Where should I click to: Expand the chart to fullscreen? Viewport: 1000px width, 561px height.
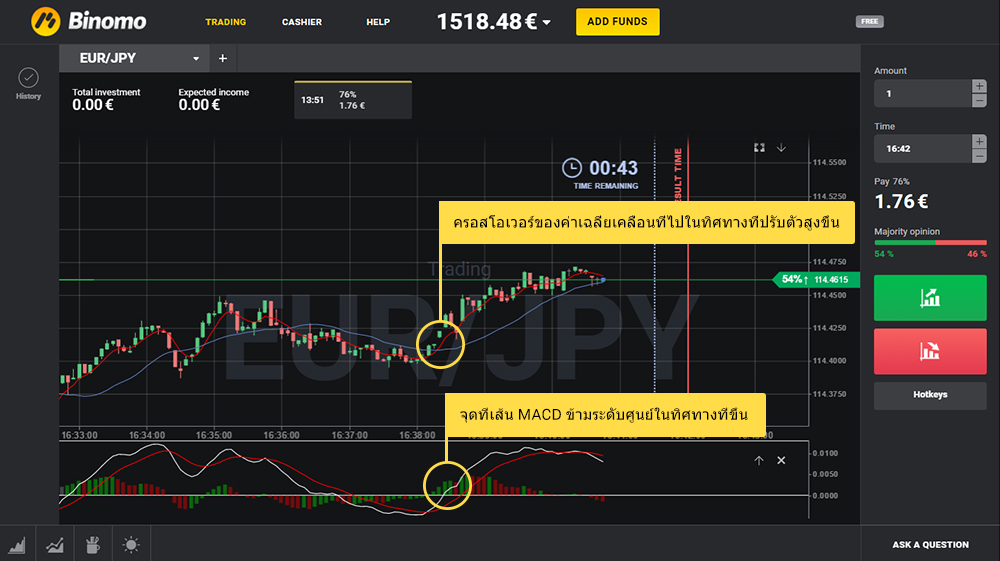[x=759, y=148]
